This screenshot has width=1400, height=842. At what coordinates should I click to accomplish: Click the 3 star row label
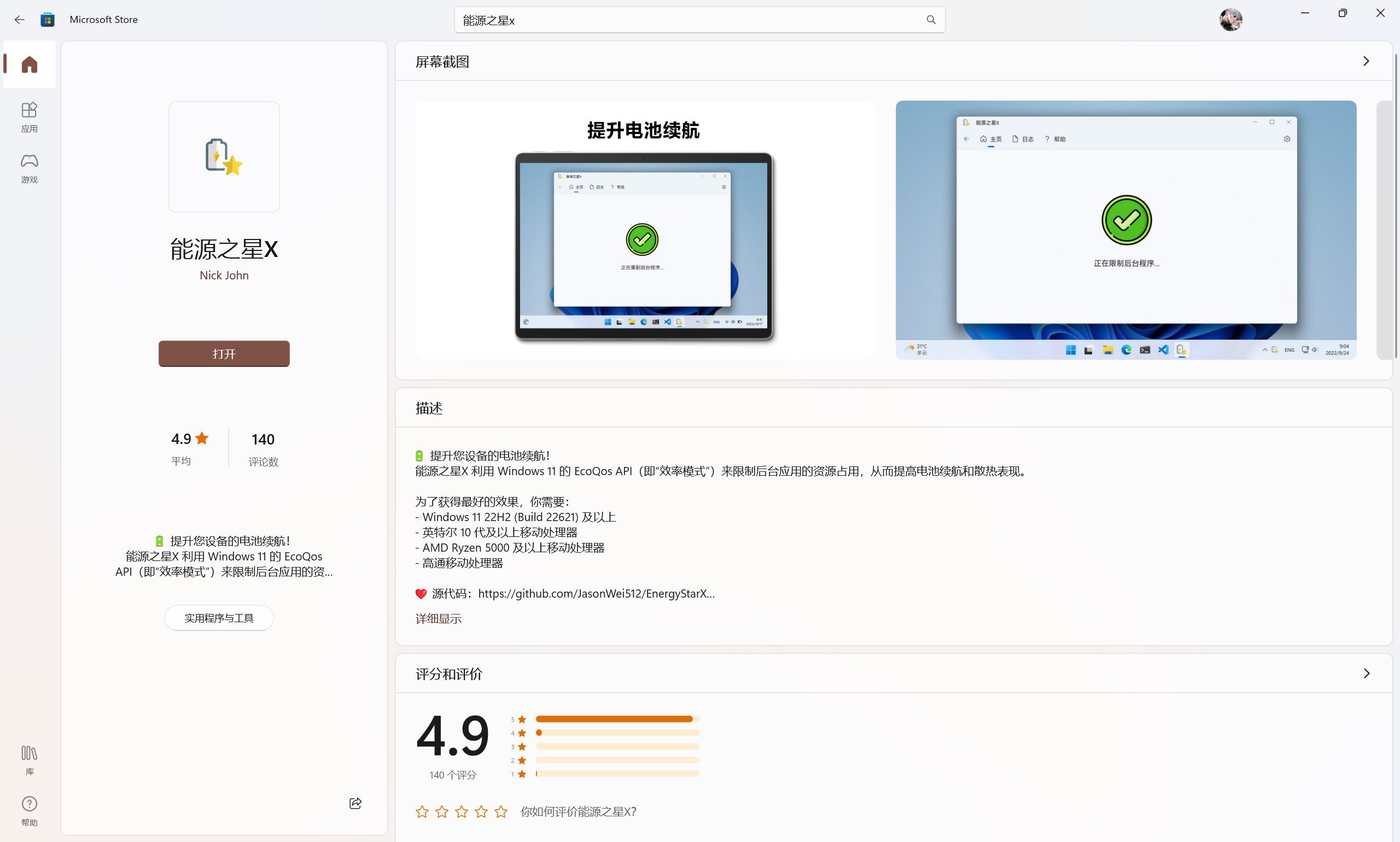click(518, 747)
